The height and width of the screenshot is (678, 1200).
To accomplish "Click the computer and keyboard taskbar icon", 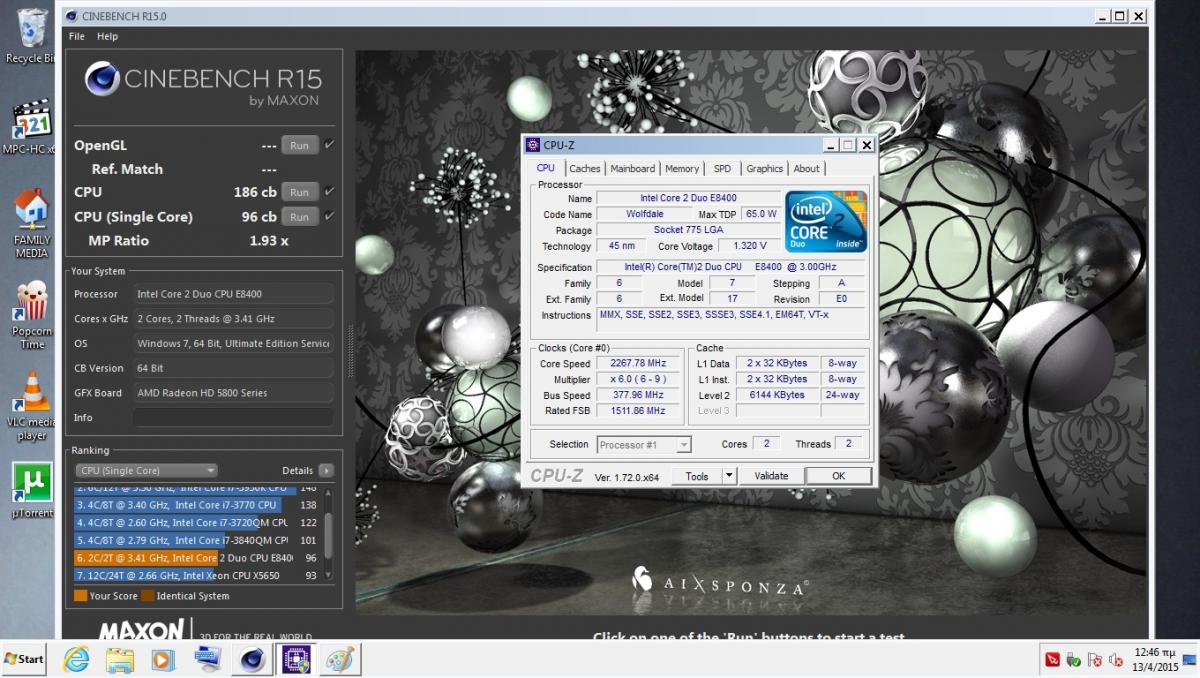I will point(208,660).
